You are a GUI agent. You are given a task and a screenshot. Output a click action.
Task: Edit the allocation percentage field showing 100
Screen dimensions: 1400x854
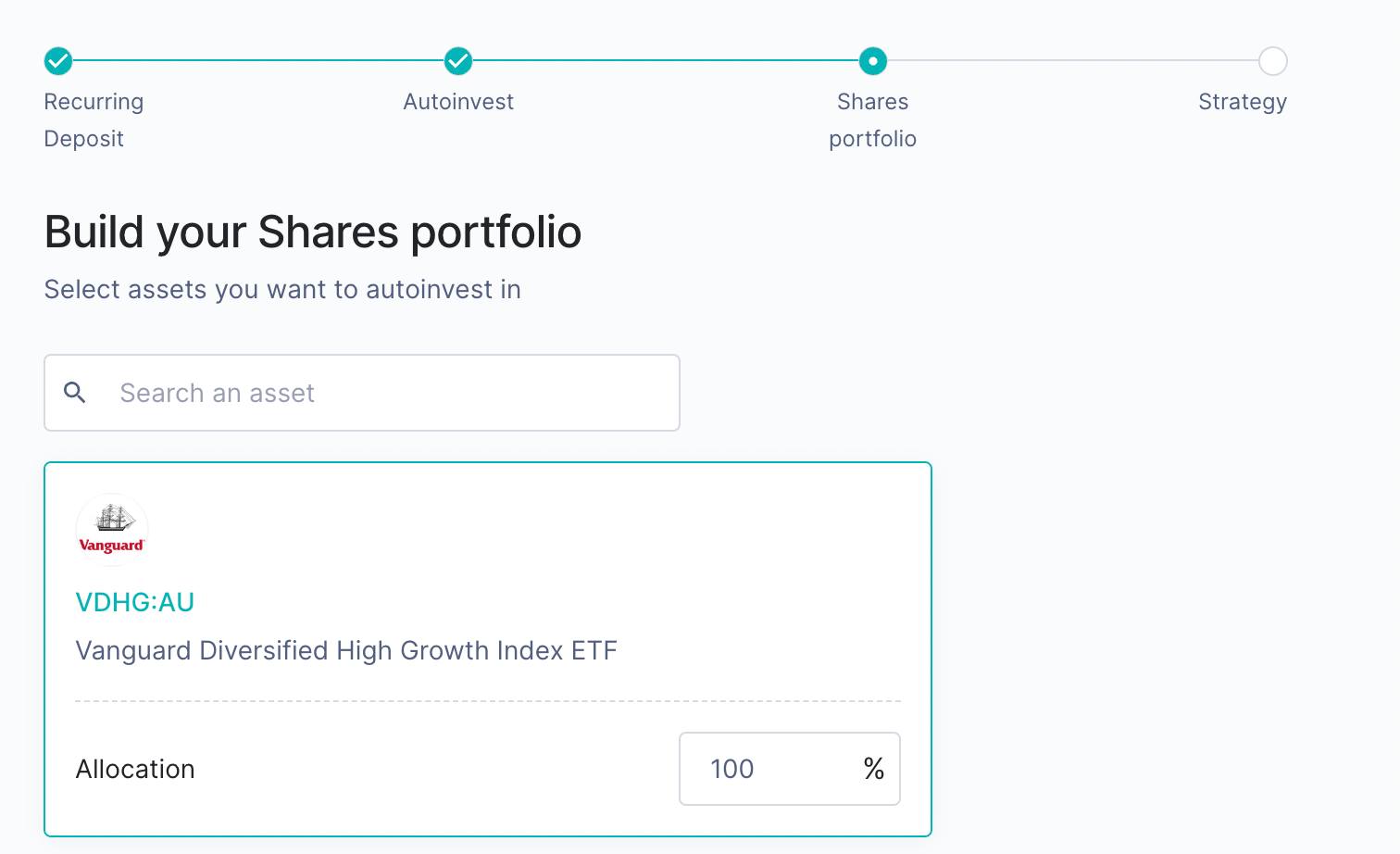click(x=790, y=769)
